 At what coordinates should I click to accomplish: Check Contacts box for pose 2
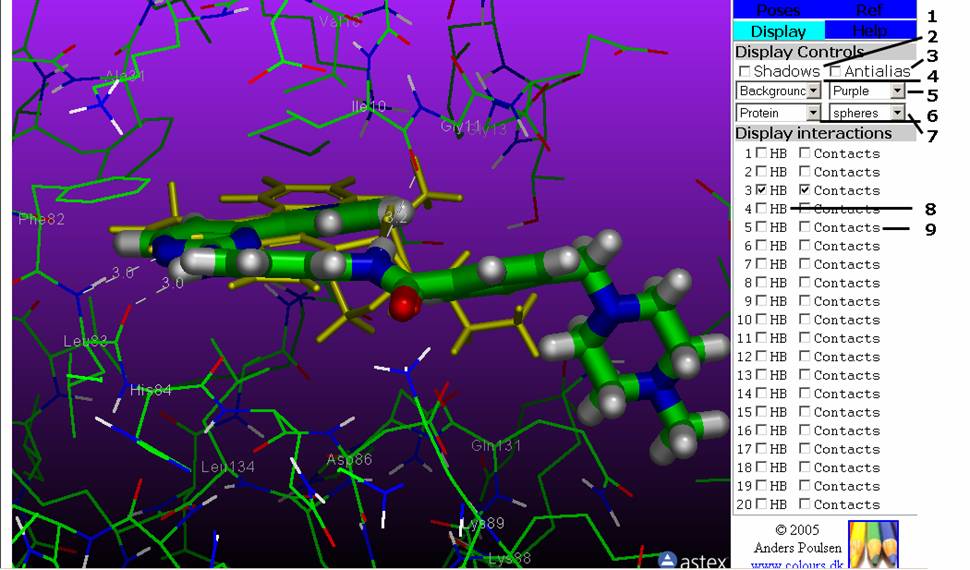tap(804, 171)
